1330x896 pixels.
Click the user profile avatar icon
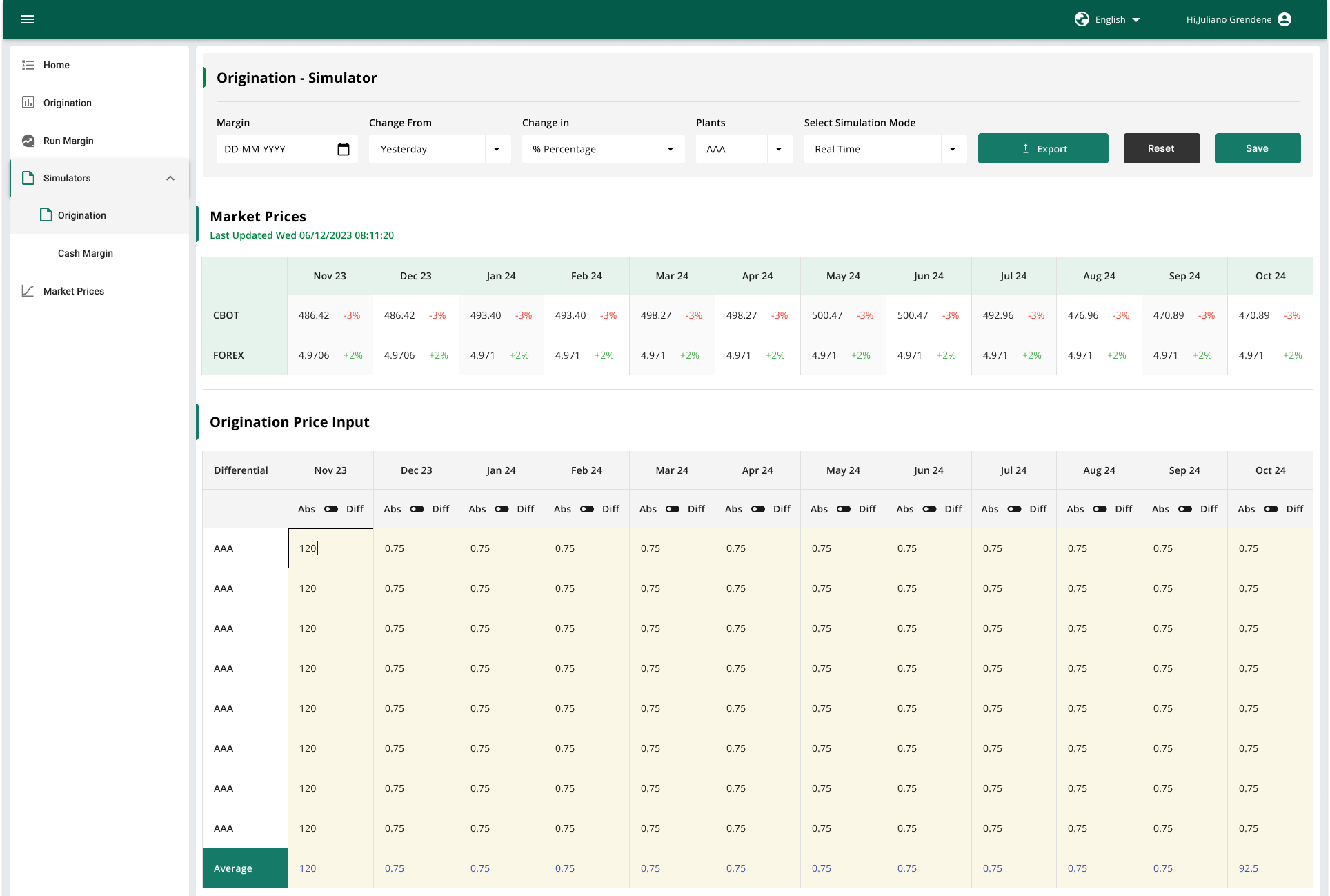tap(1284, 19)
